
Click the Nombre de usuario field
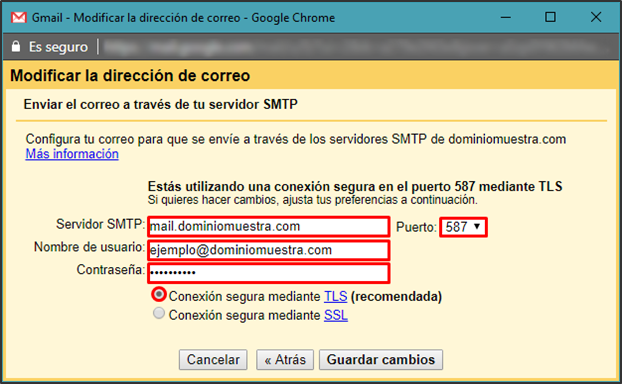269,250
